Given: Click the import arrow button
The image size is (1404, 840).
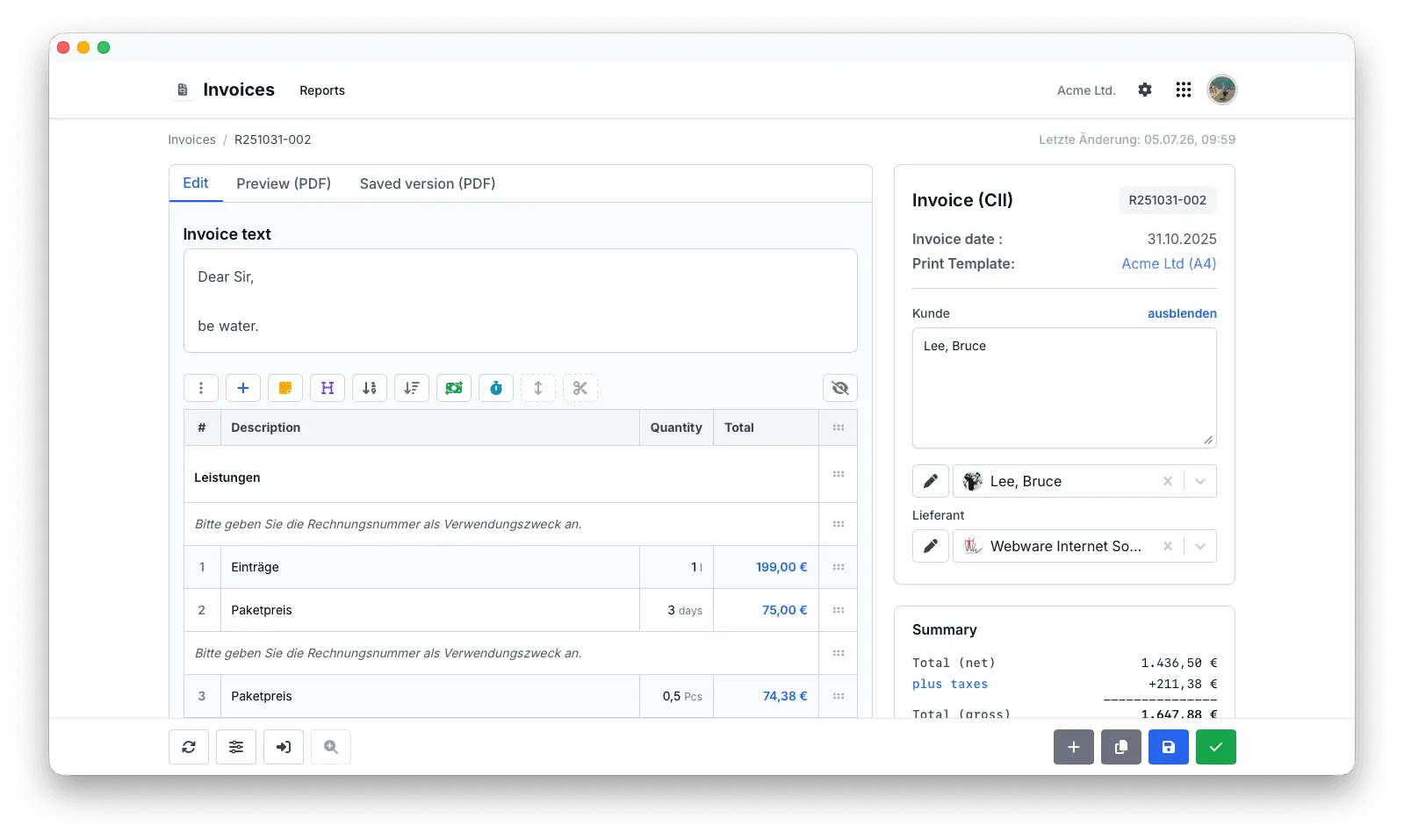Looking at the screenshot, I should pos(284,747).
